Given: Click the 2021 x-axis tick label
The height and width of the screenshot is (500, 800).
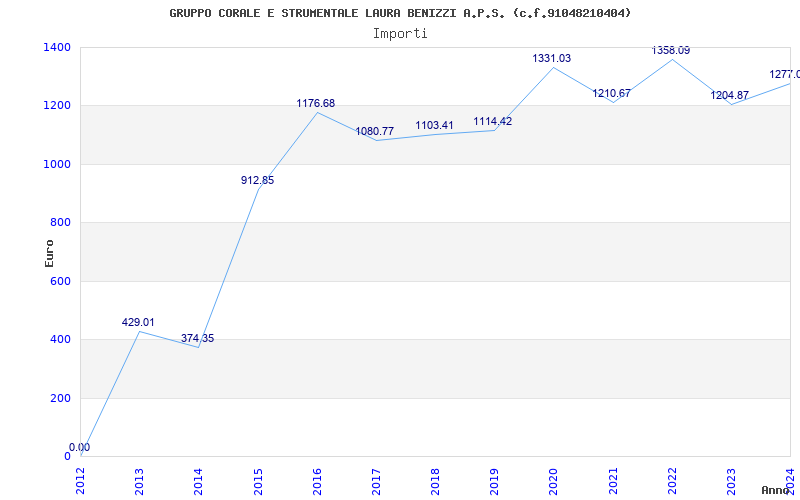Looking at the screenshot, I should coord(613,482).
